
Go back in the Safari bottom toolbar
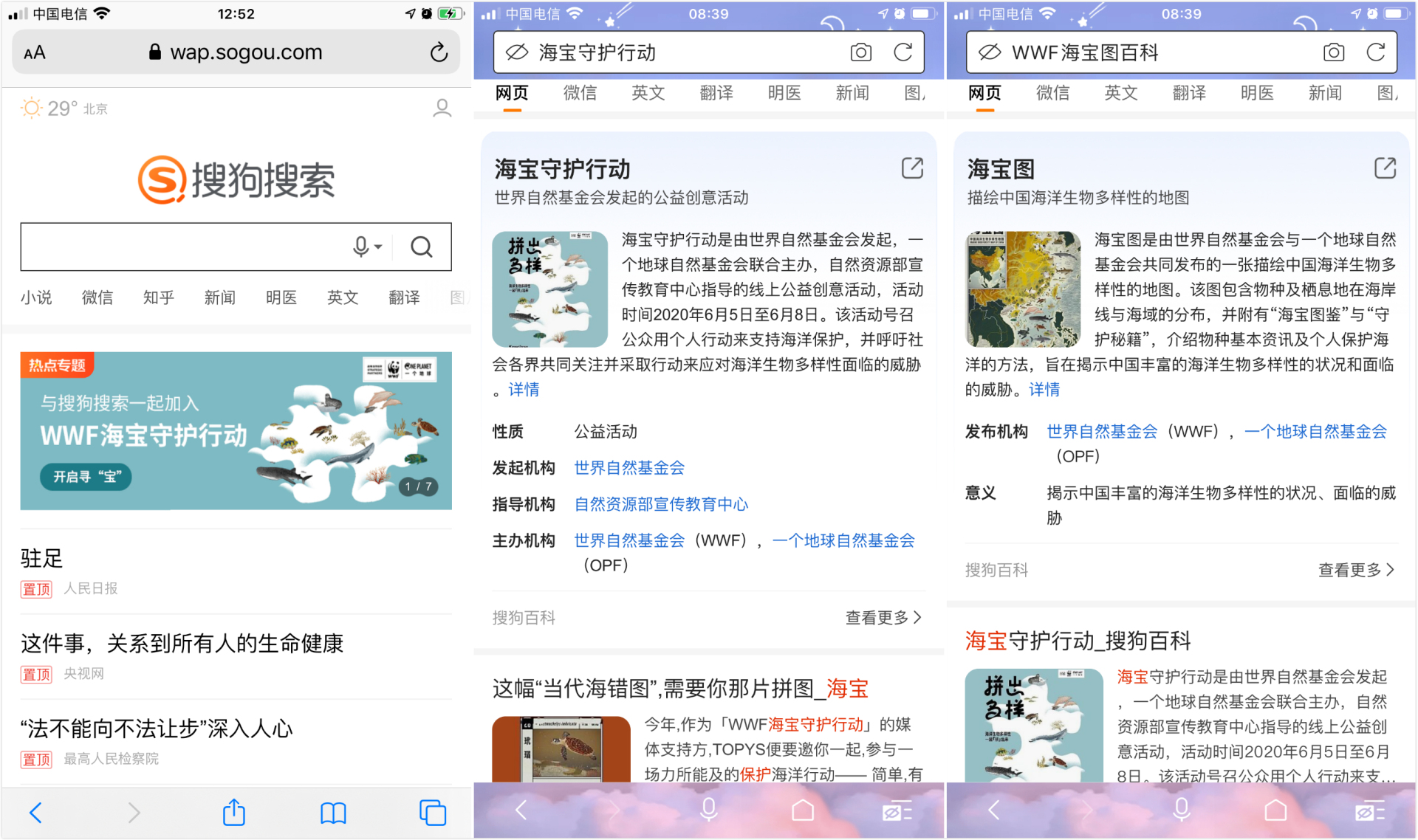coord(35,813)
